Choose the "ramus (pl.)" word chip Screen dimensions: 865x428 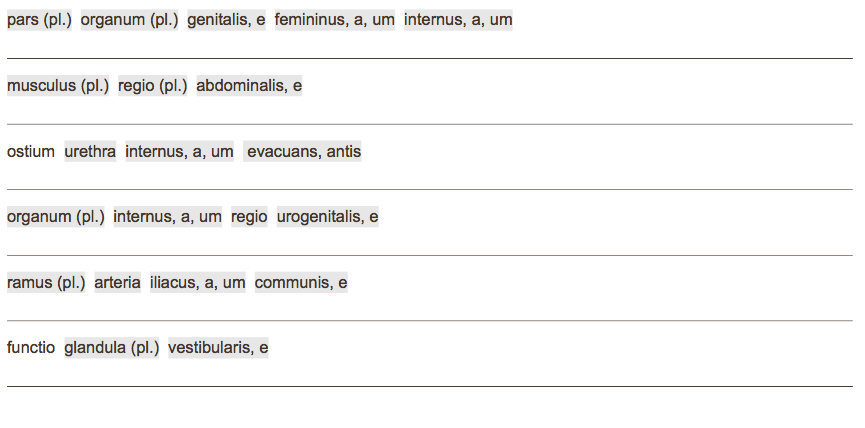46,282
